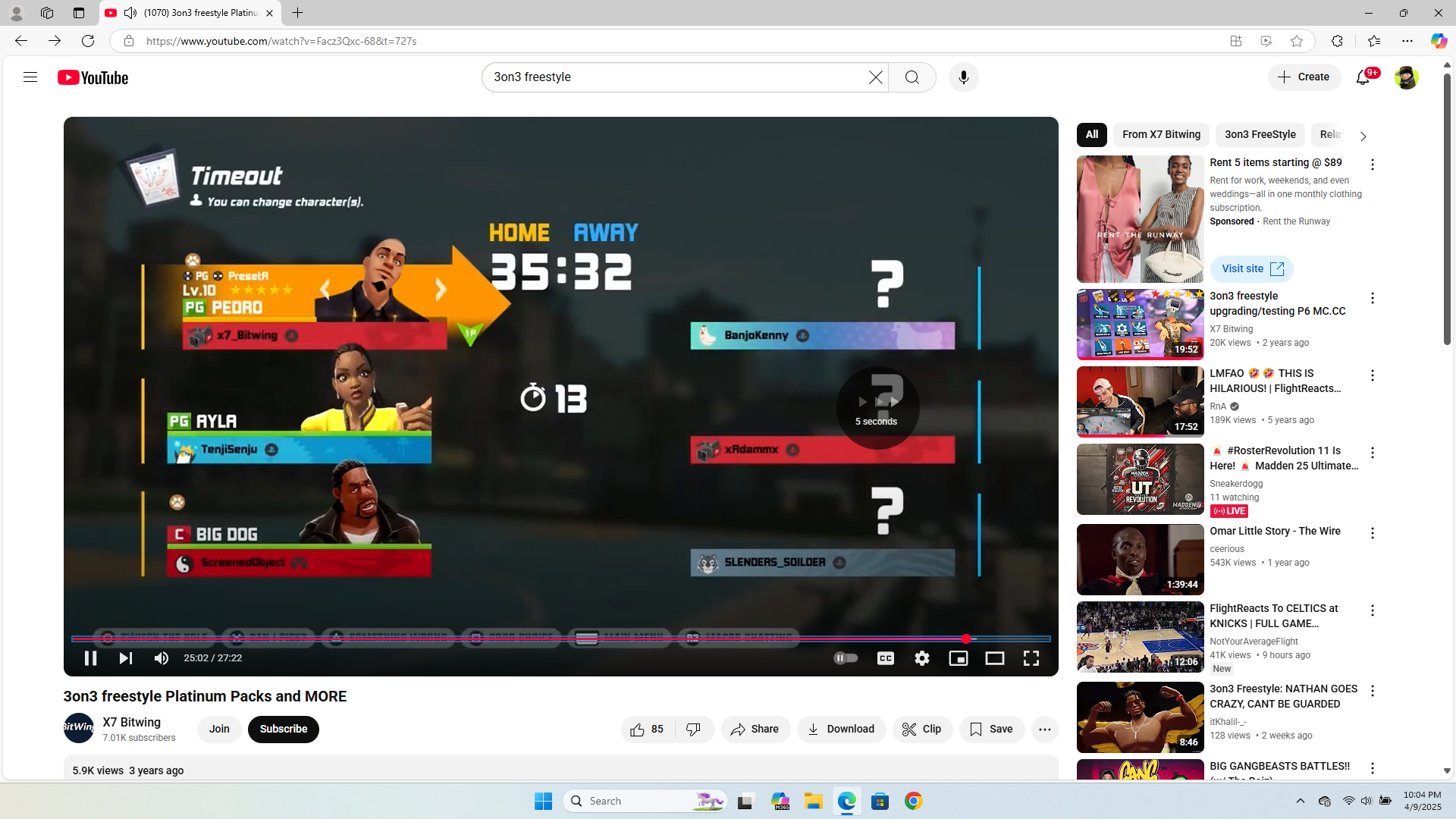Open YouTube notifications bell
Image resolution: width=1456 pixels, height=819 pixels.
(x=1363, y=77)
